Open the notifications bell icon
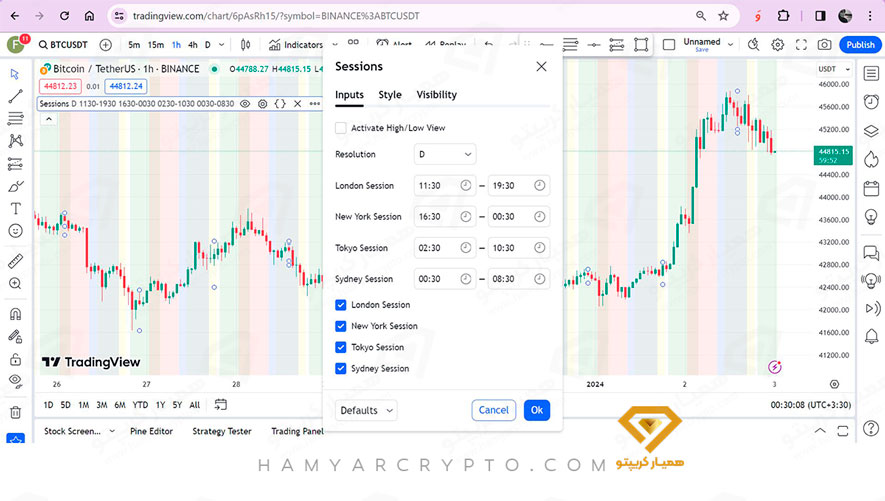 point(871,337)
